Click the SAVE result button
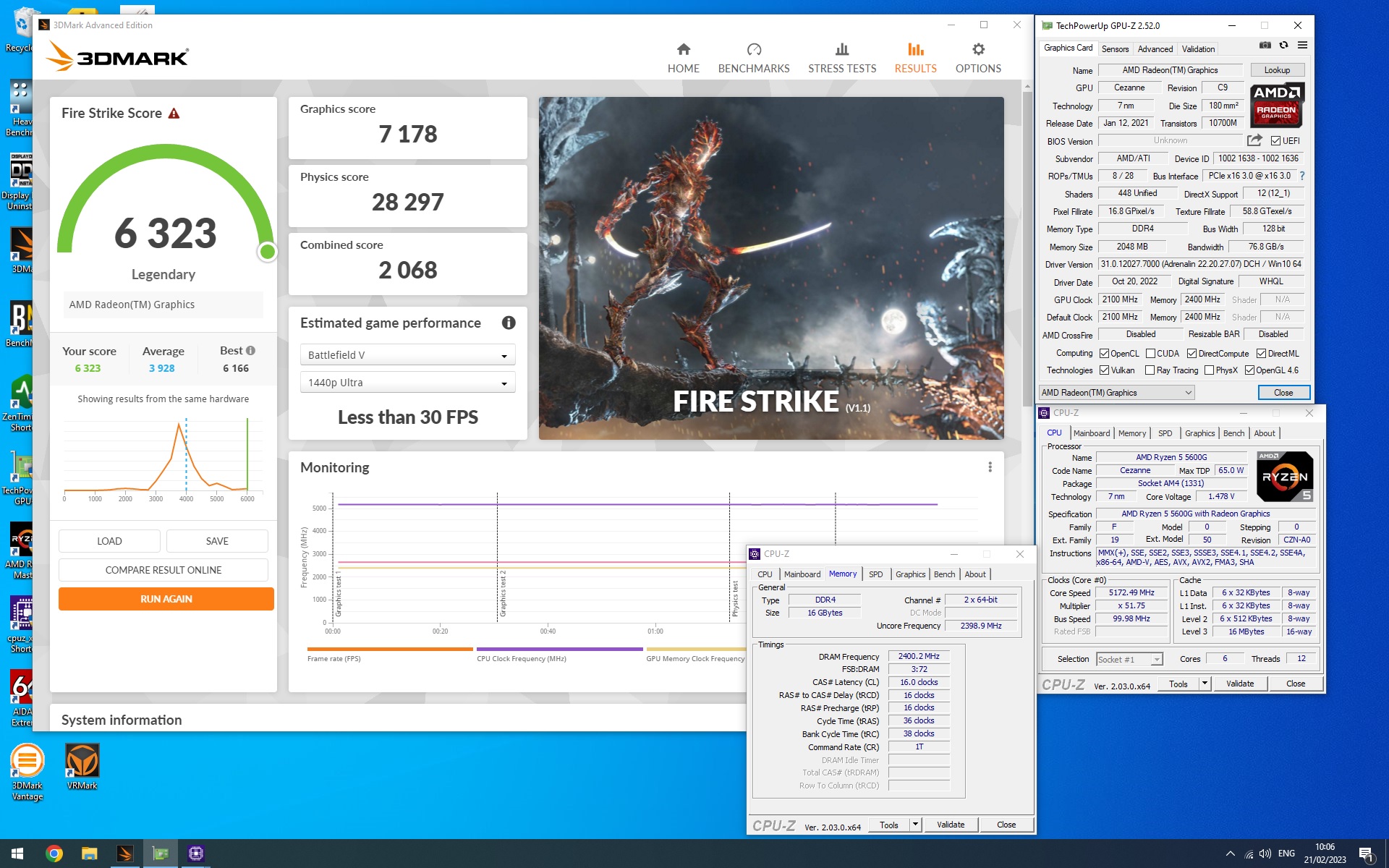 pyautogui.click(x=217, y=541)
